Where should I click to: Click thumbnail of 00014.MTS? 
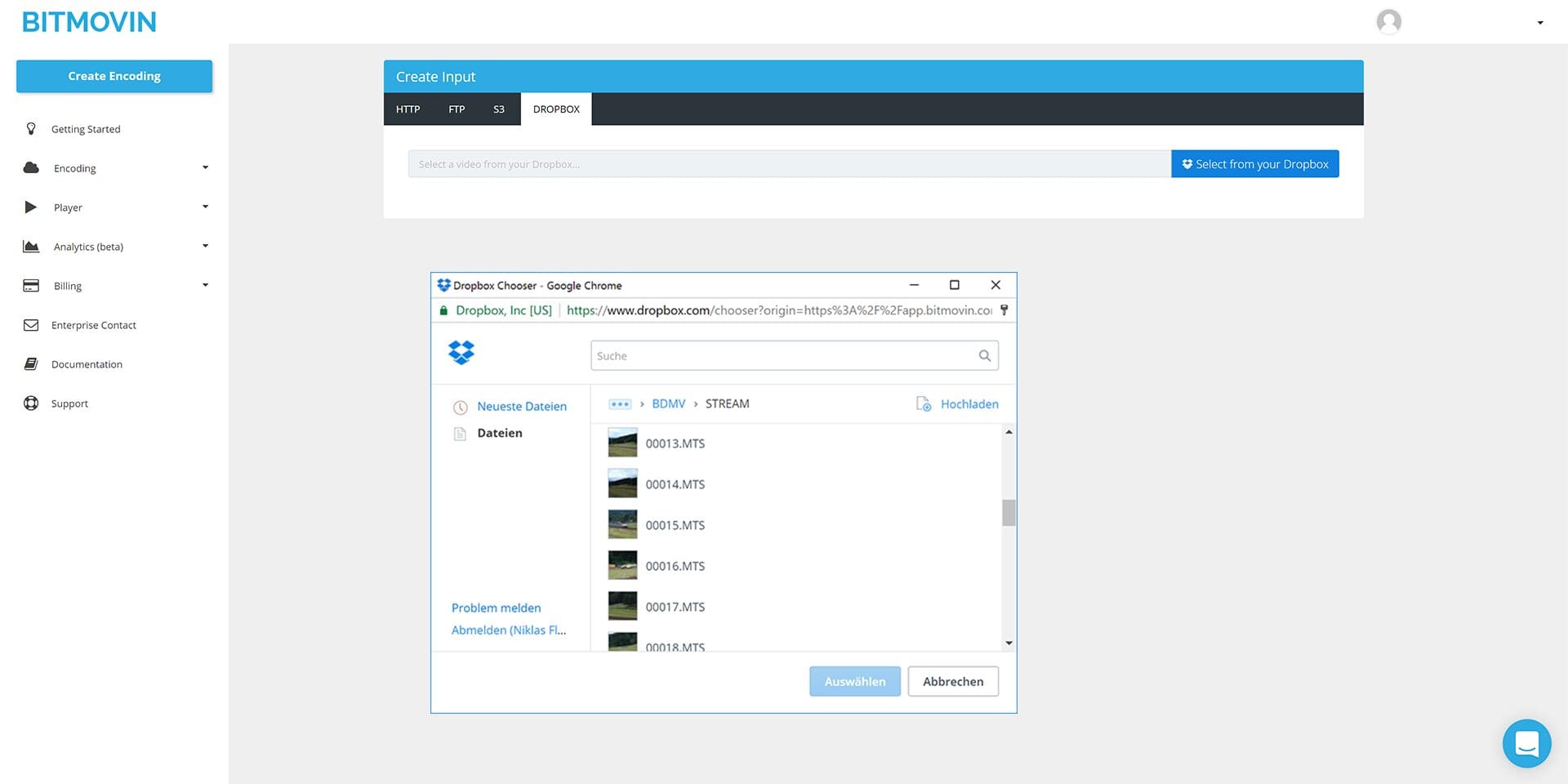622,483
